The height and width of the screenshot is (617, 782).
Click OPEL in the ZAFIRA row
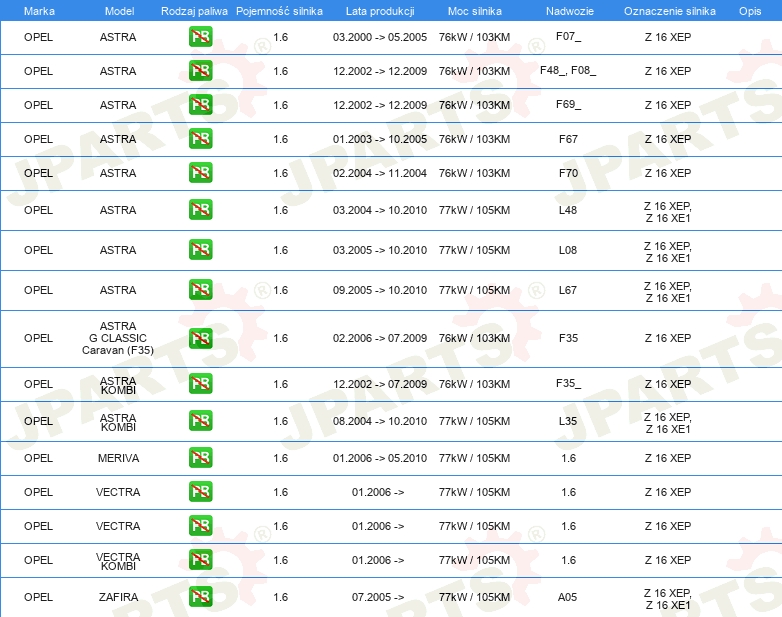pos(38,597)
